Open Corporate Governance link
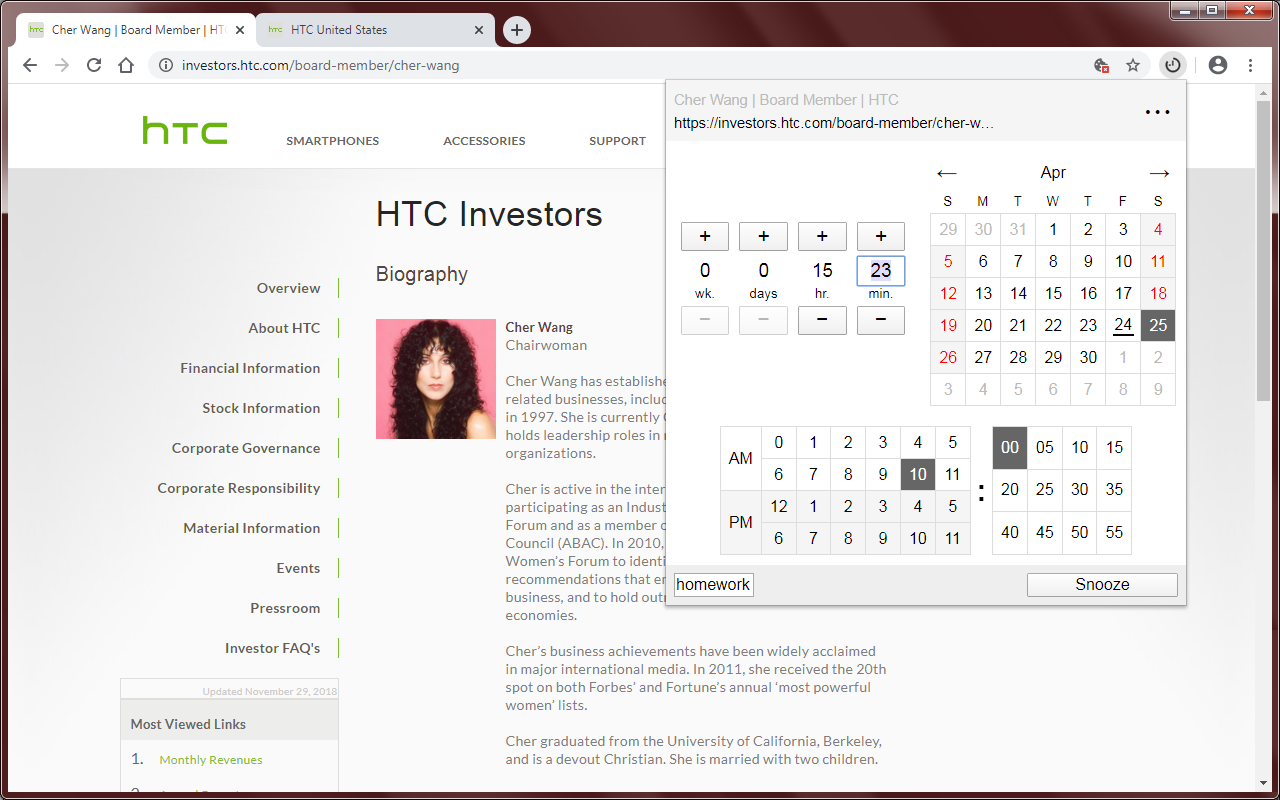Viewport: 1280px width, 800px height. 246,448
